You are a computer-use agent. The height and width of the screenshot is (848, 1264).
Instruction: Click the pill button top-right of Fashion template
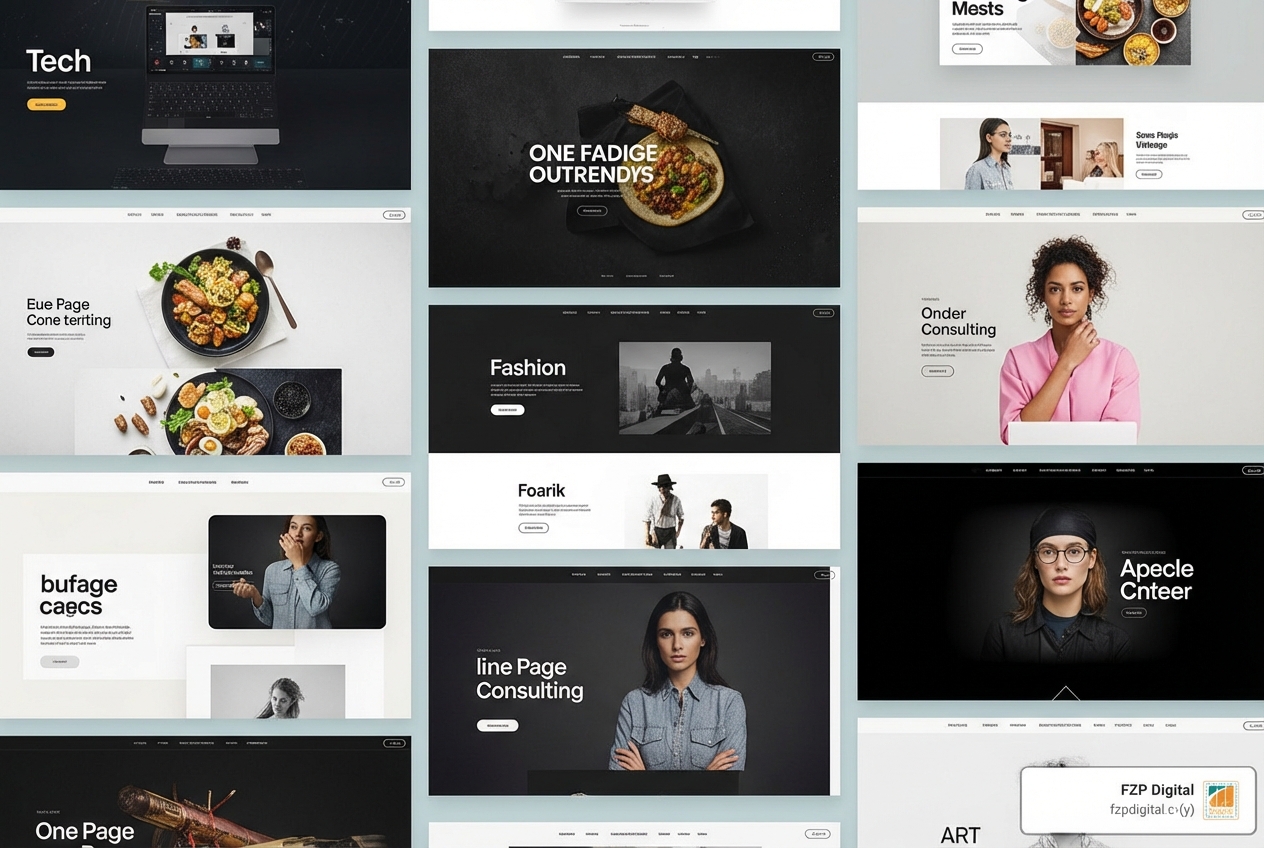click(822, 312)
